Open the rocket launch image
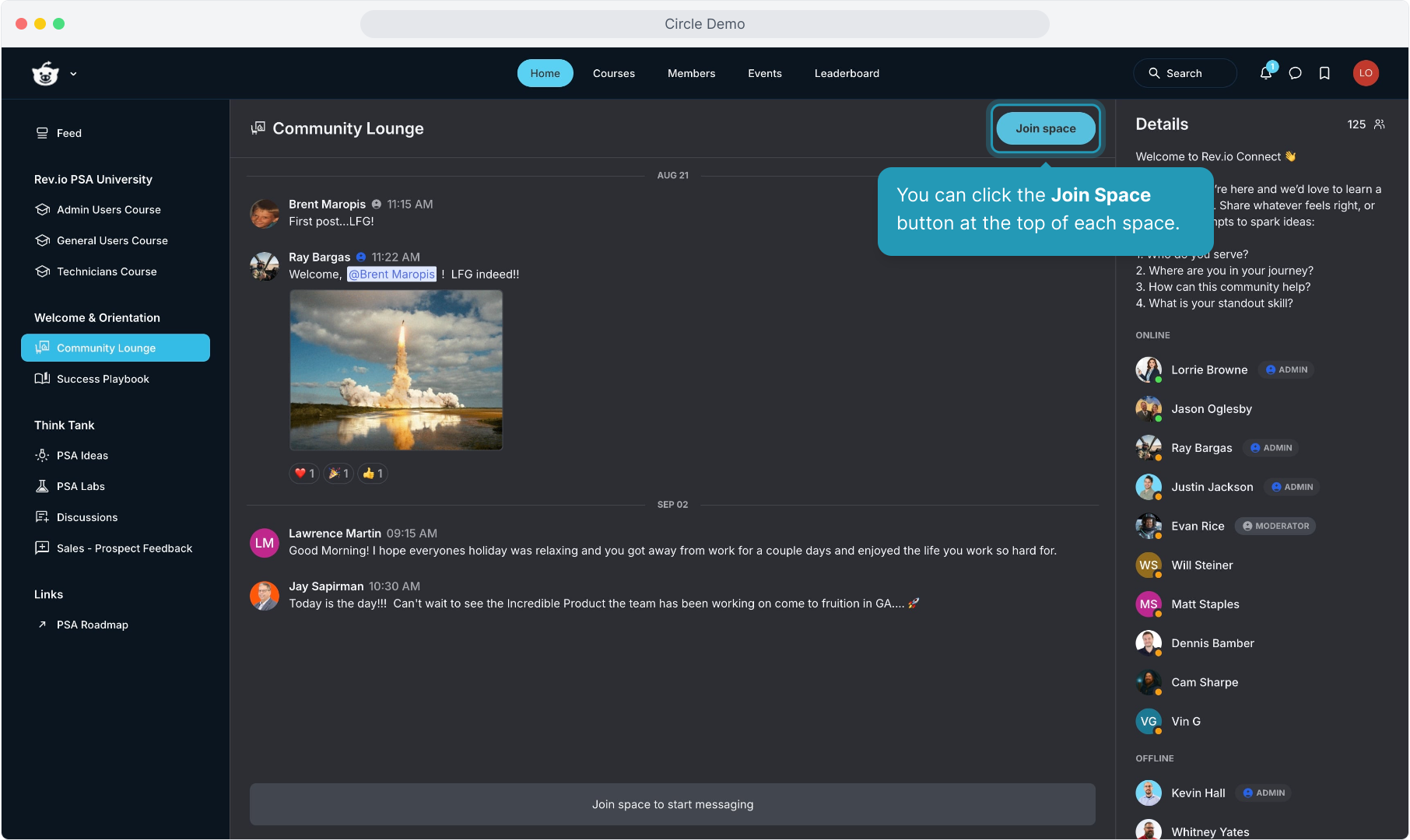The image size is (1410, 840). point(396,370)
